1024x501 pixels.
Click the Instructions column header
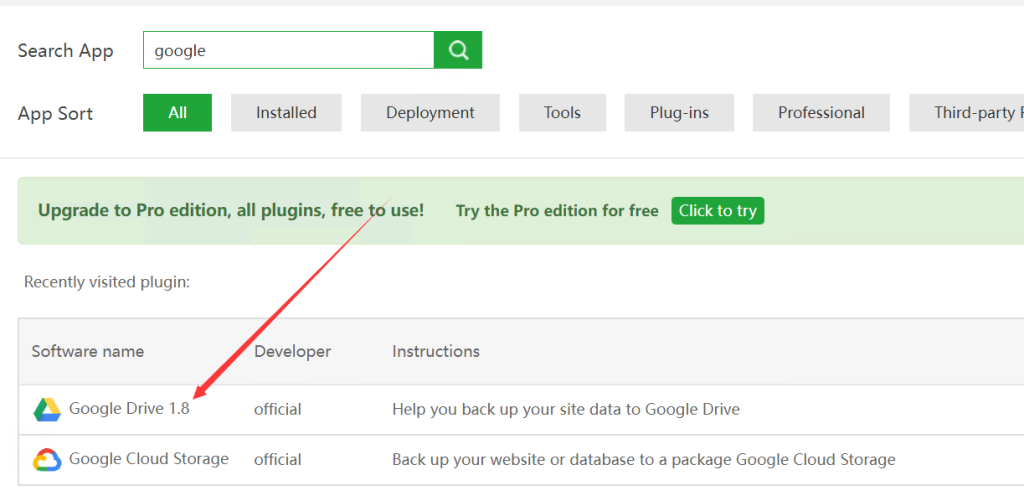[436, 351]
